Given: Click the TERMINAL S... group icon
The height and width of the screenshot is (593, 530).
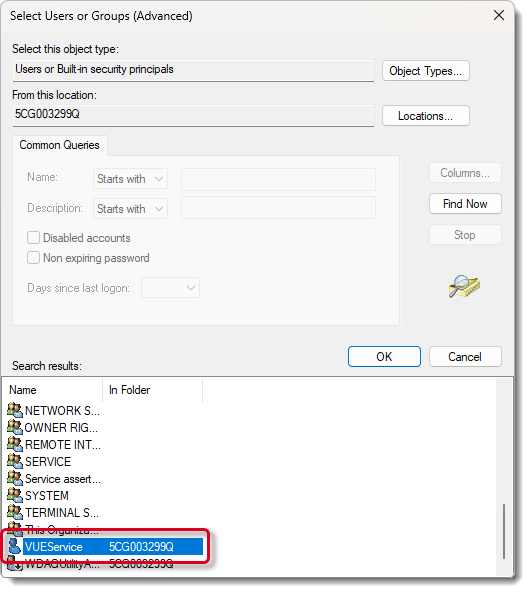Looking at the screenshot, I should [15, 512].
